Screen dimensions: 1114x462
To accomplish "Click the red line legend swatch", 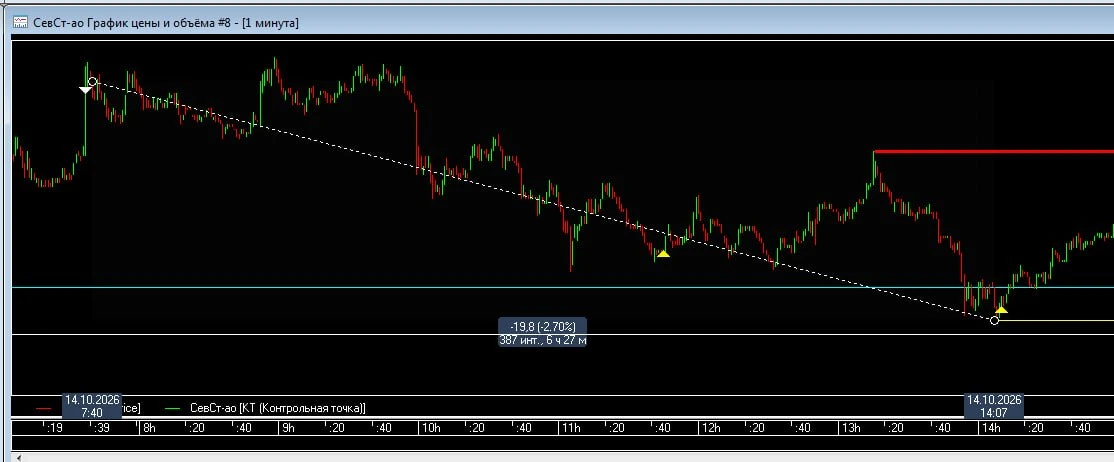I will 44,409.
